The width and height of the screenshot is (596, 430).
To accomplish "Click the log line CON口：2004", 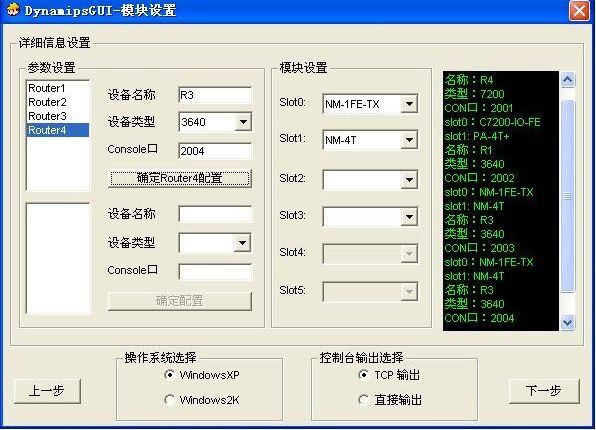I will (x=479, y=318).
